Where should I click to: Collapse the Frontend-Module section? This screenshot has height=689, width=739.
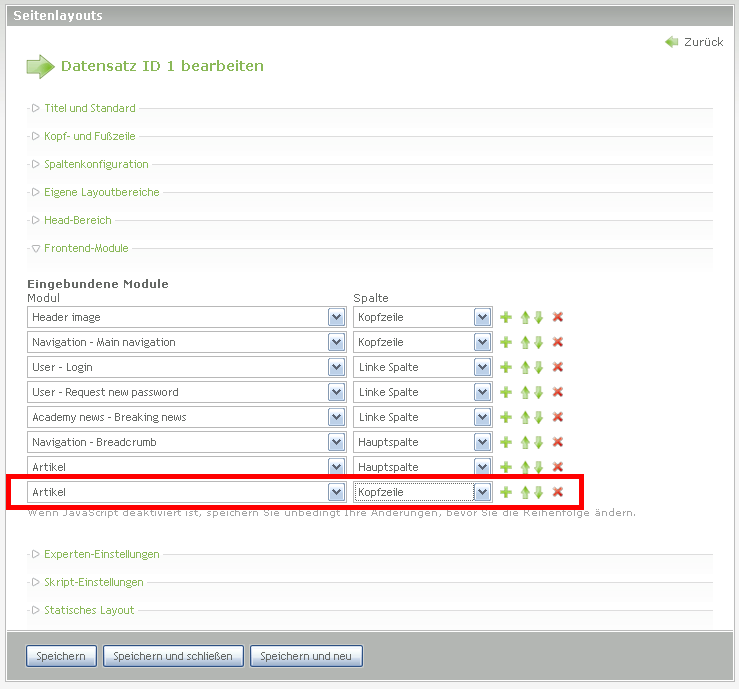click(86, 248)
